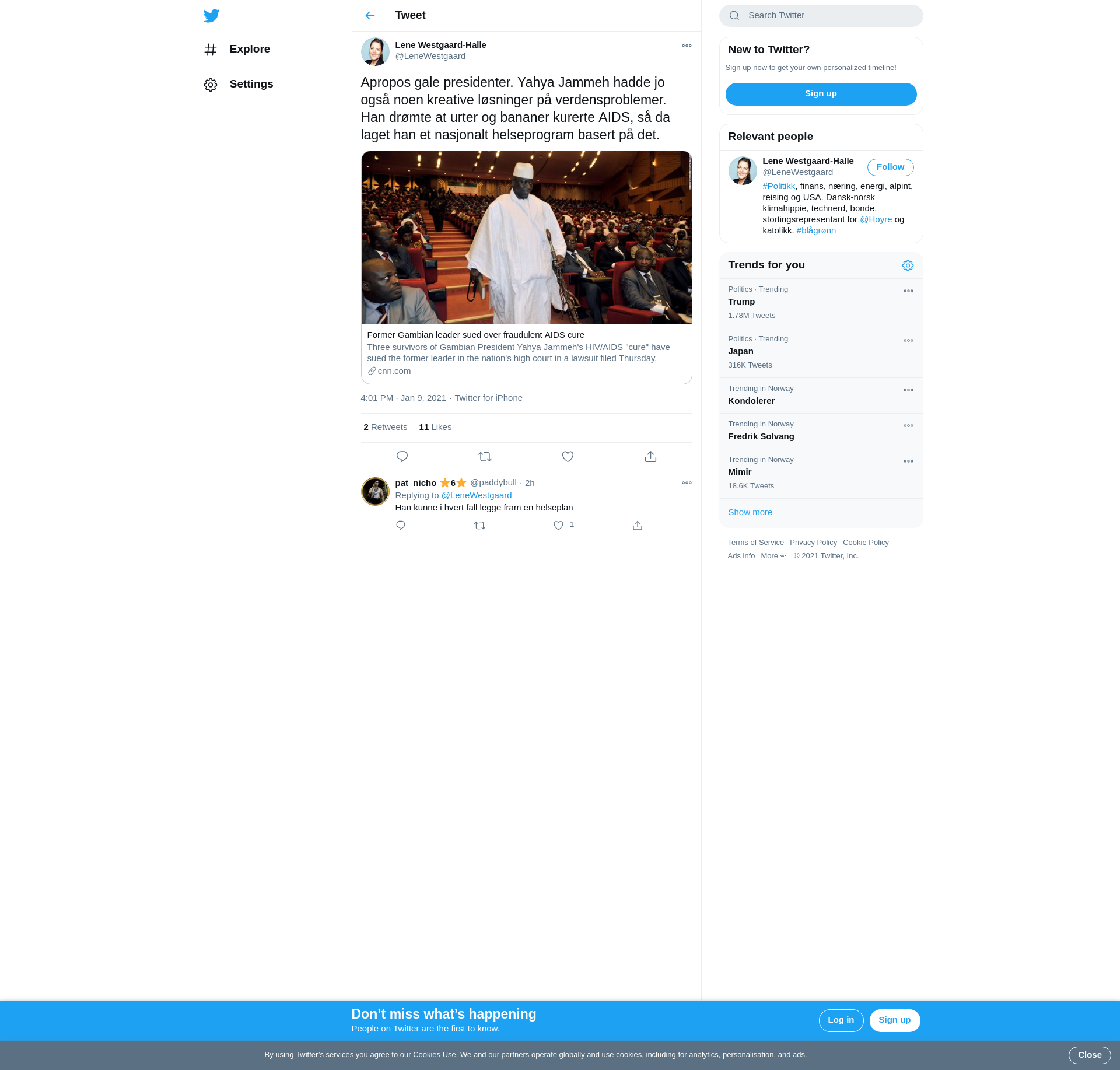The height and width of the screenshot is (1070, 1120).
Task: Open the Yahya Jammeh article image
Action: tap(526, 237)
